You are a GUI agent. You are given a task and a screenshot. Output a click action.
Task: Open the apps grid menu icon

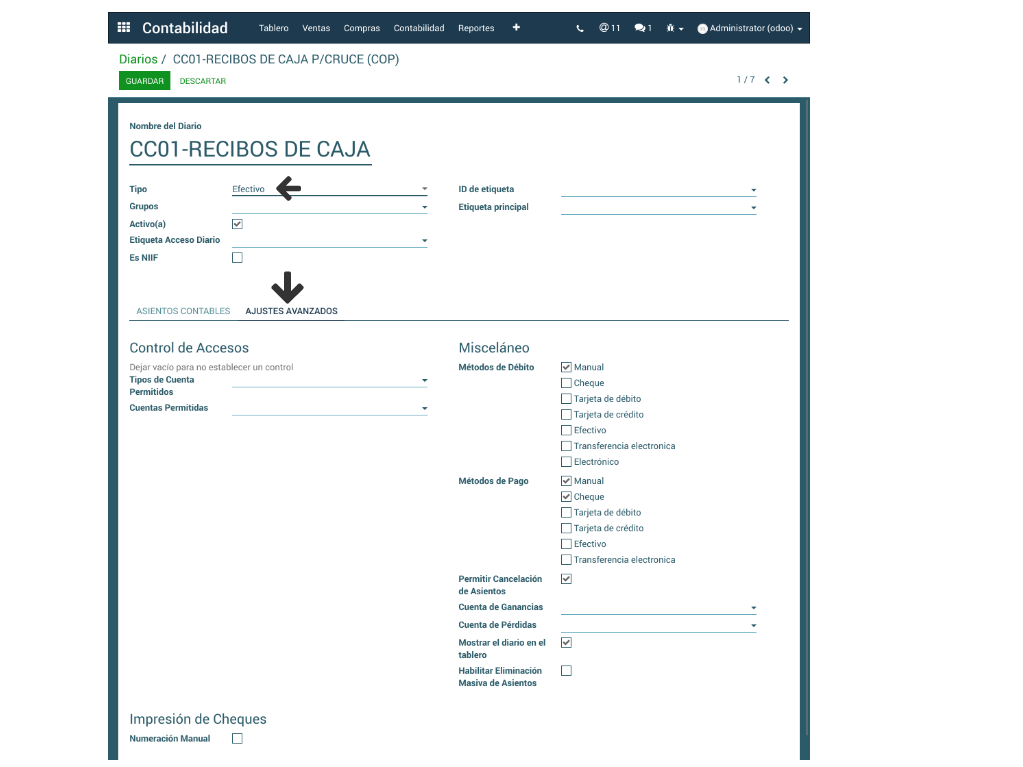click(124, 28)
